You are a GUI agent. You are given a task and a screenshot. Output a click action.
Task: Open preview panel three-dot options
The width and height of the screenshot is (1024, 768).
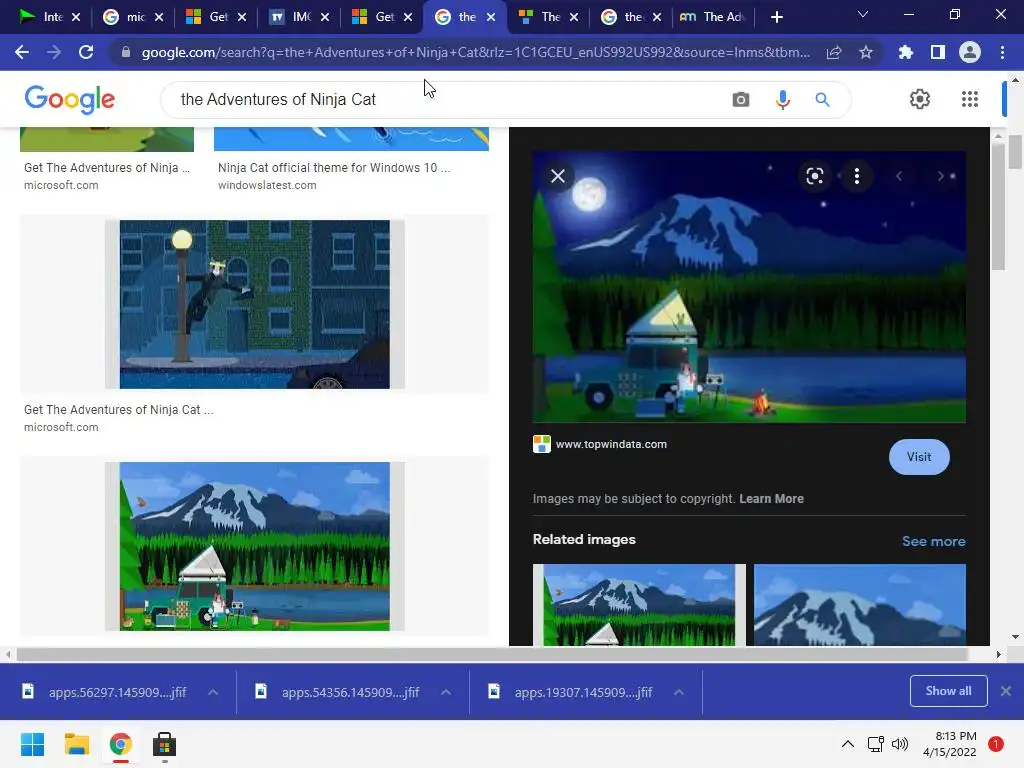[x=857, y=176]
